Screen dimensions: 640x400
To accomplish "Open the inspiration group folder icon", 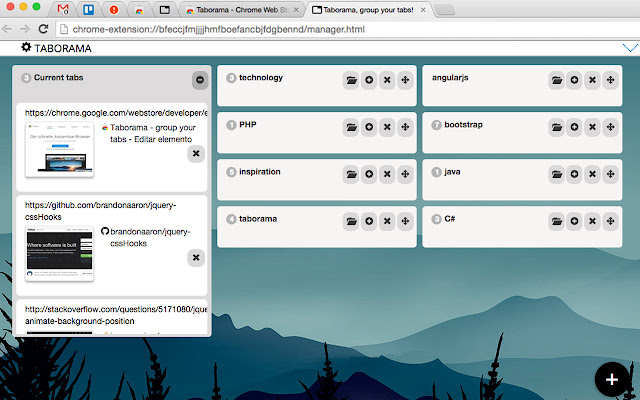I will point(351,174).
